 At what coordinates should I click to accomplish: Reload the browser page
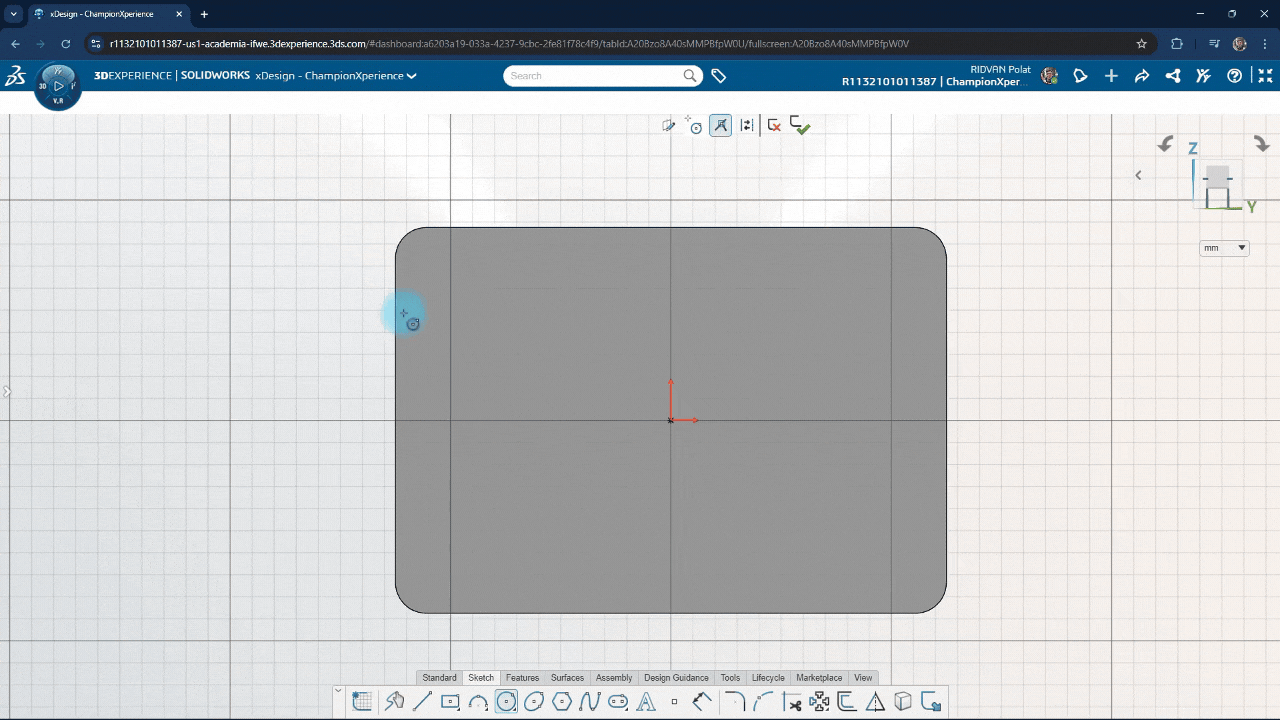66,44
